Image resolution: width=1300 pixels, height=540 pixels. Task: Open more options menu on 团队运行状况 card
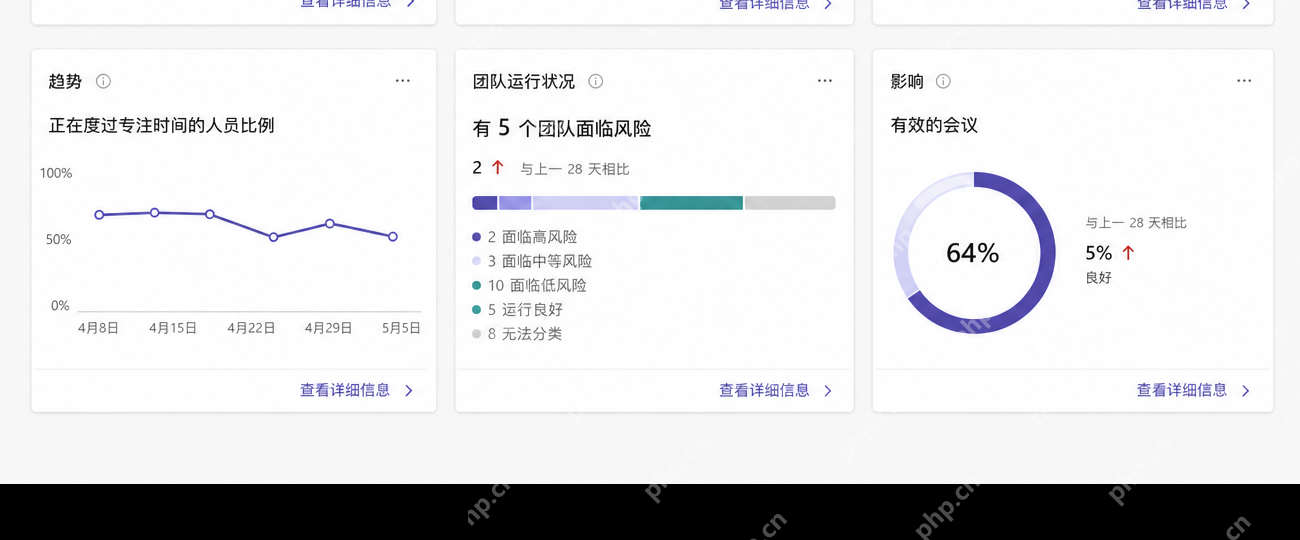click(x=825, y=81)
